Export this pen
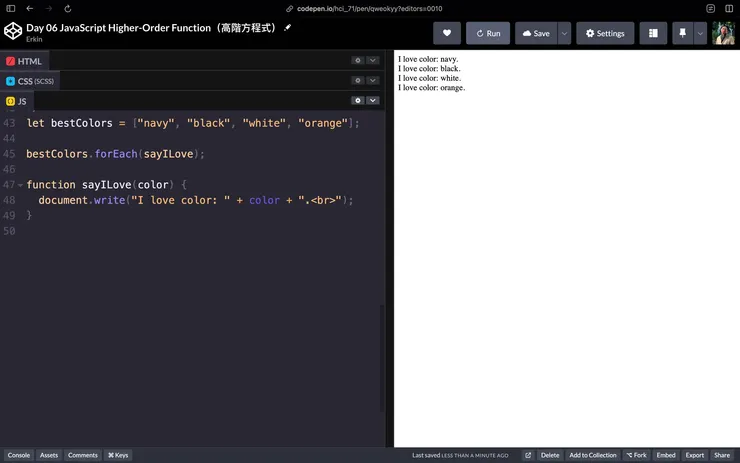This screenshot has height=463, width=740. 695,455
